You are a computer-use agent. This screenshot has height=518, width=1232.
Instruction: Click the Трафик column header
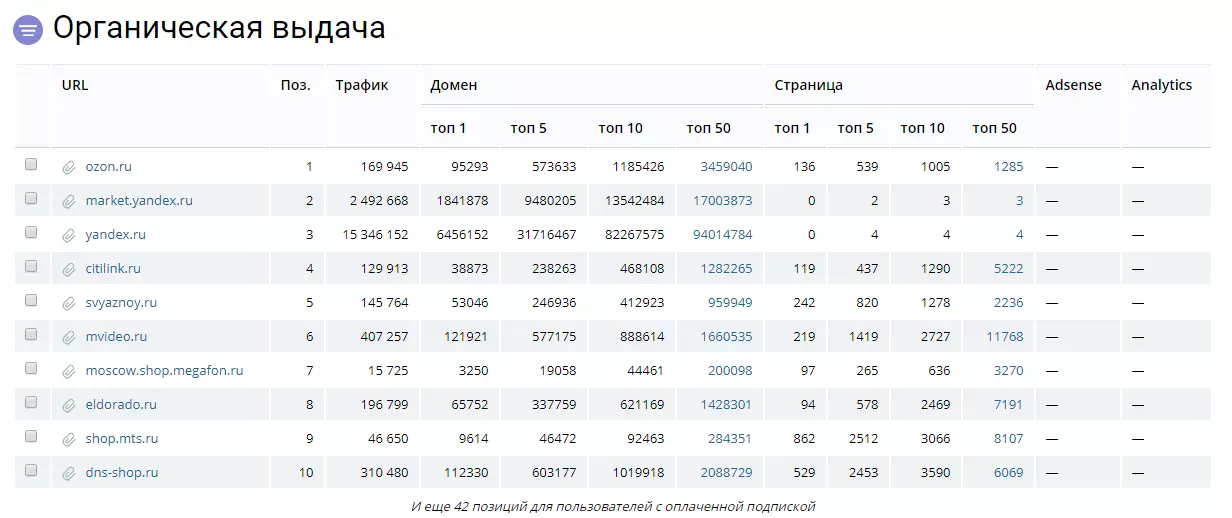coord(361,85)
